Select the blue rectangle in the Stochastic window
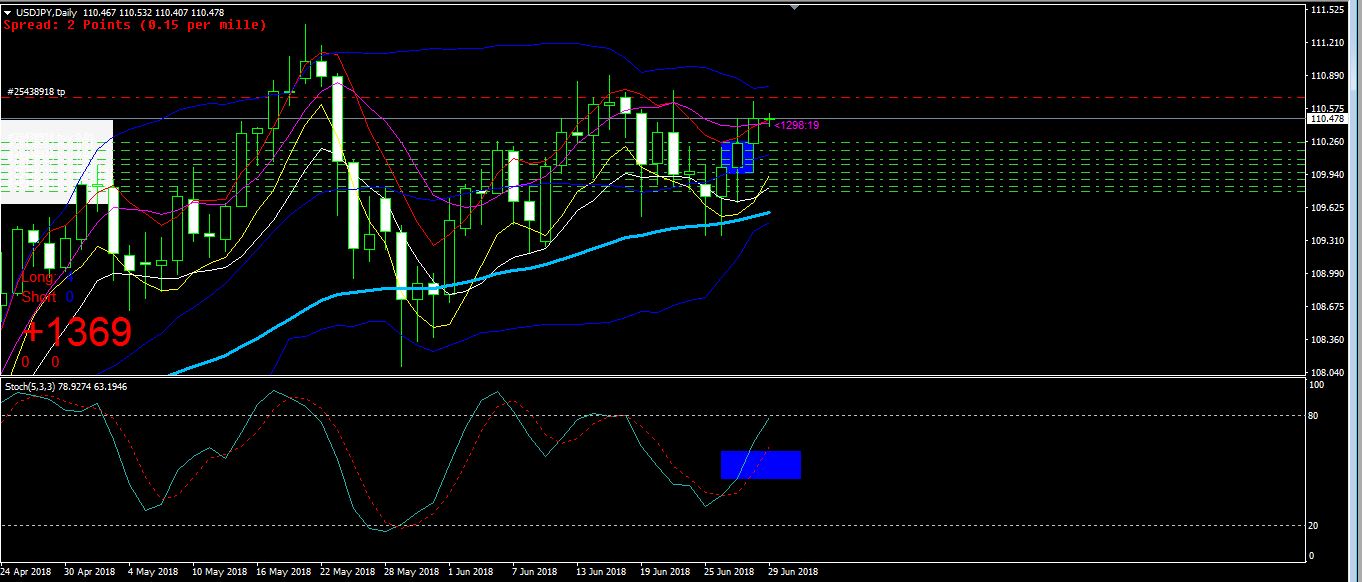 [760, 465]
